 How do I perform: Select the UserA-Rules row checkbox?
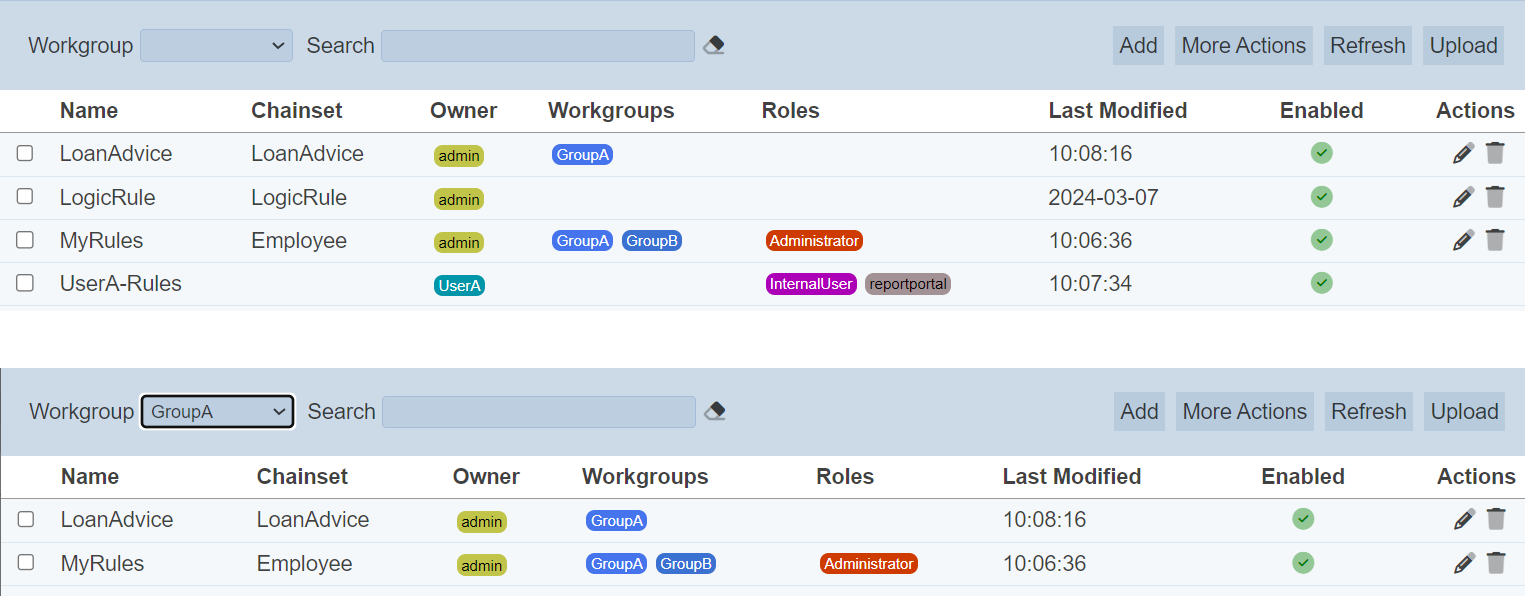click(x=25, y=284)
